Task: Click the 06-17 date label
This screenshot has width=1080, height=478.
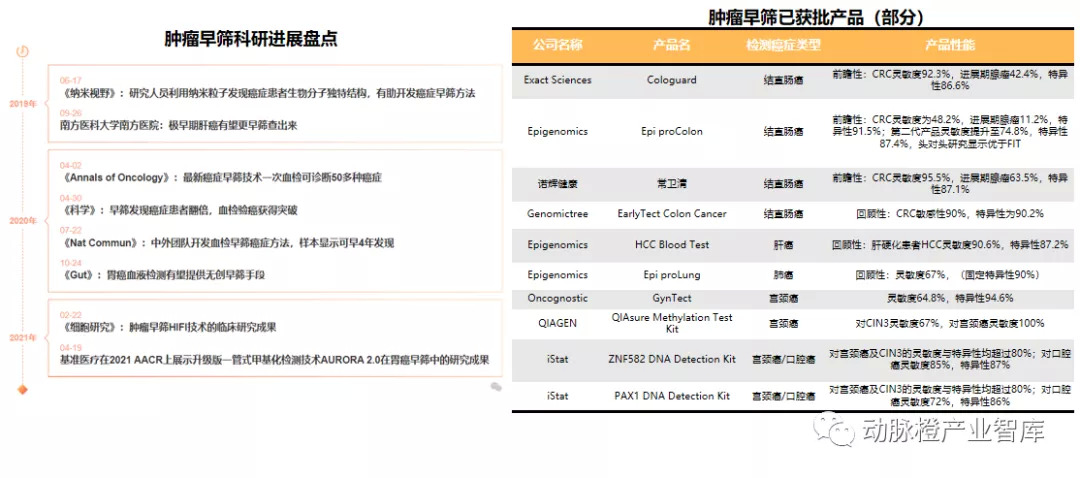Action: click(x=70, y=80)
